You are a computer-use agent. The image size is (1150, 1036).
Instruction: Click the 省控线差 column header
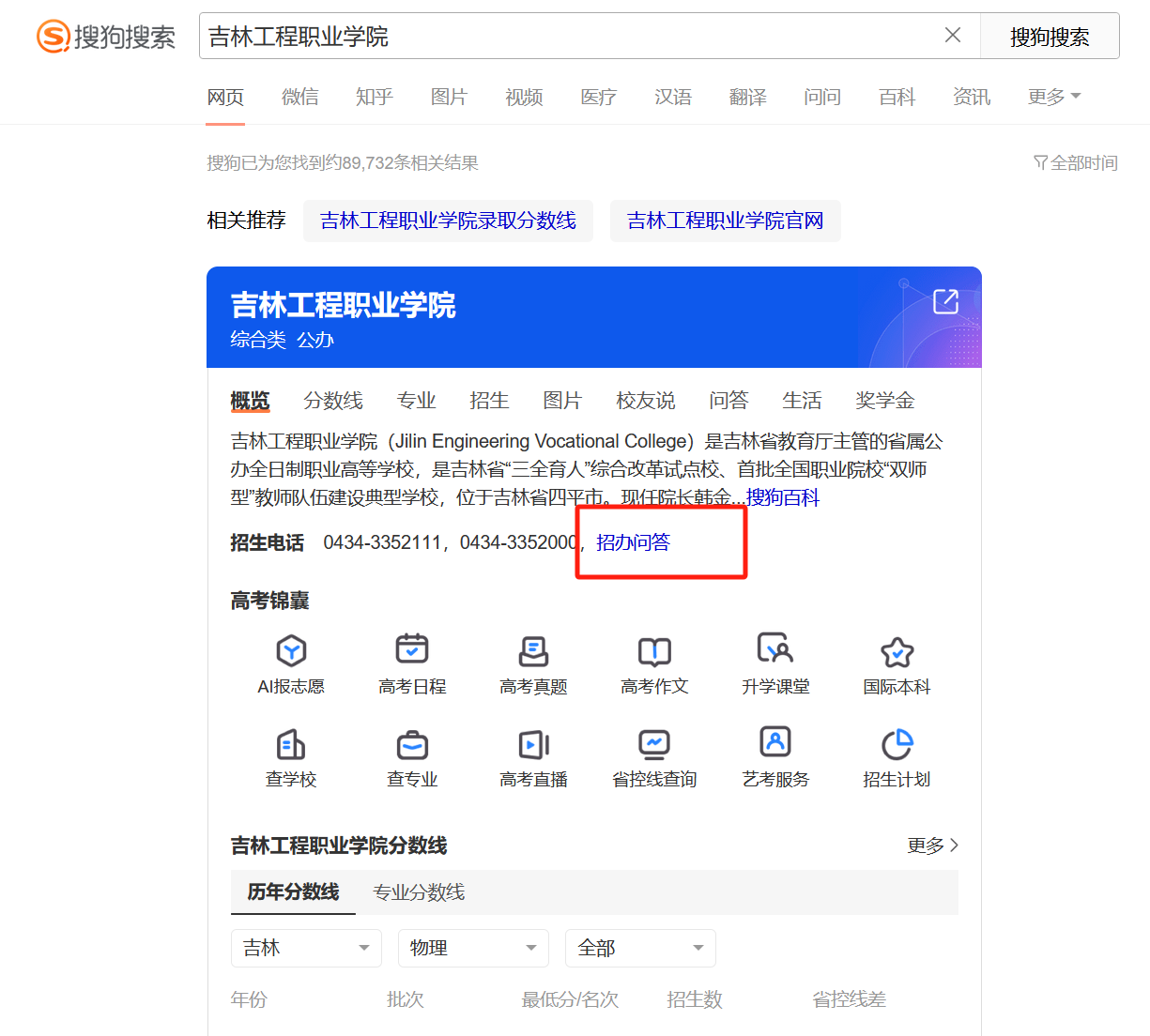[x=850, y=999]
